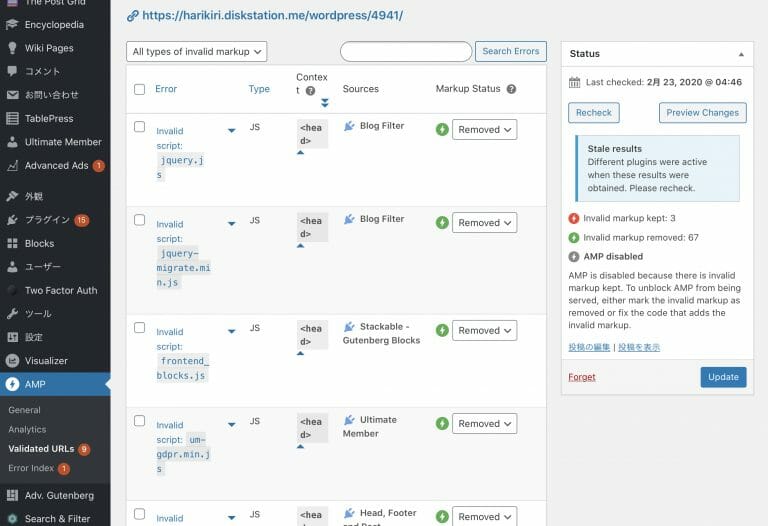Click the double-arrow expand all context icon
Viewport: 768px width, 526px height.
[x=324, y=103]
